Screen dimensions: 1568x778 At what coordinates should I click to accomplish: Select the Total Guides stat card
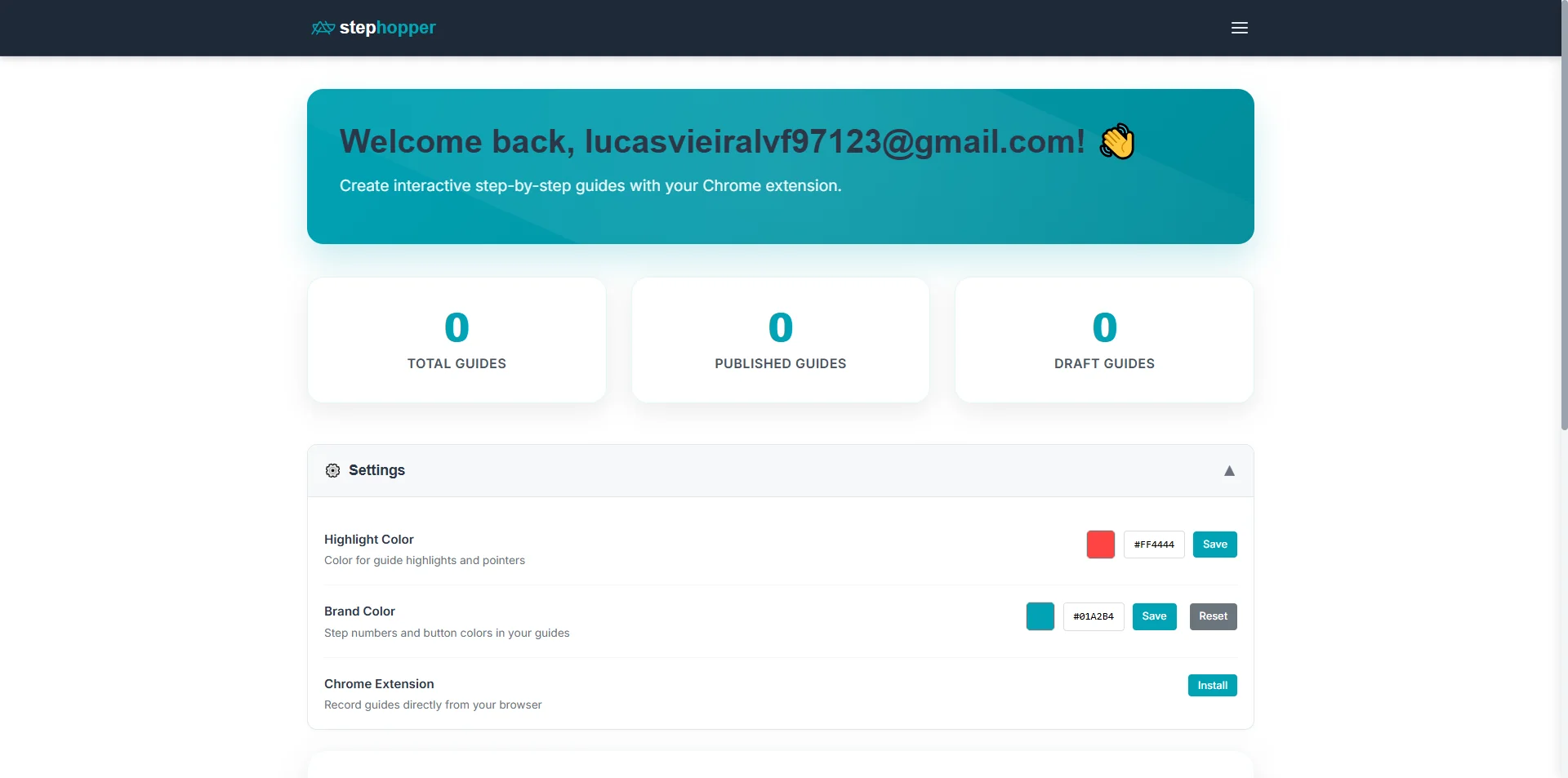[456, 340]
